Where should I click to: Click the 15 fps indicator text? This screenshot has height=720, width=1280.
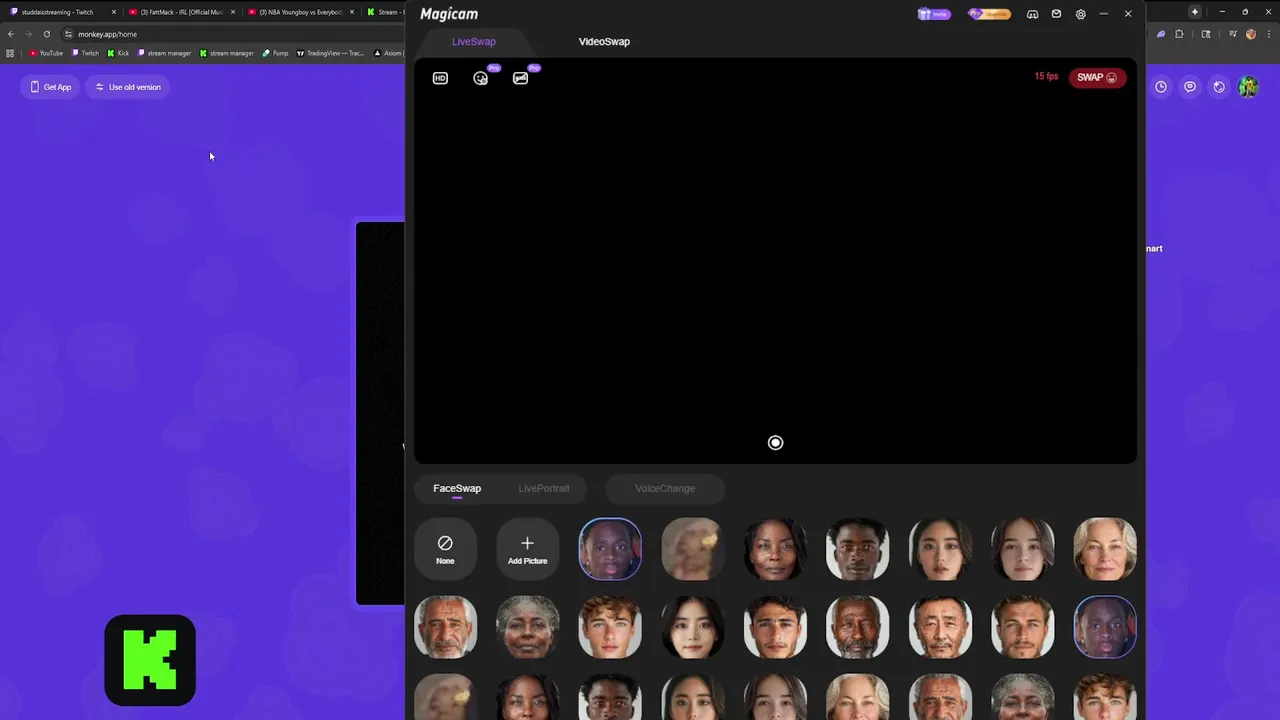1046,77
